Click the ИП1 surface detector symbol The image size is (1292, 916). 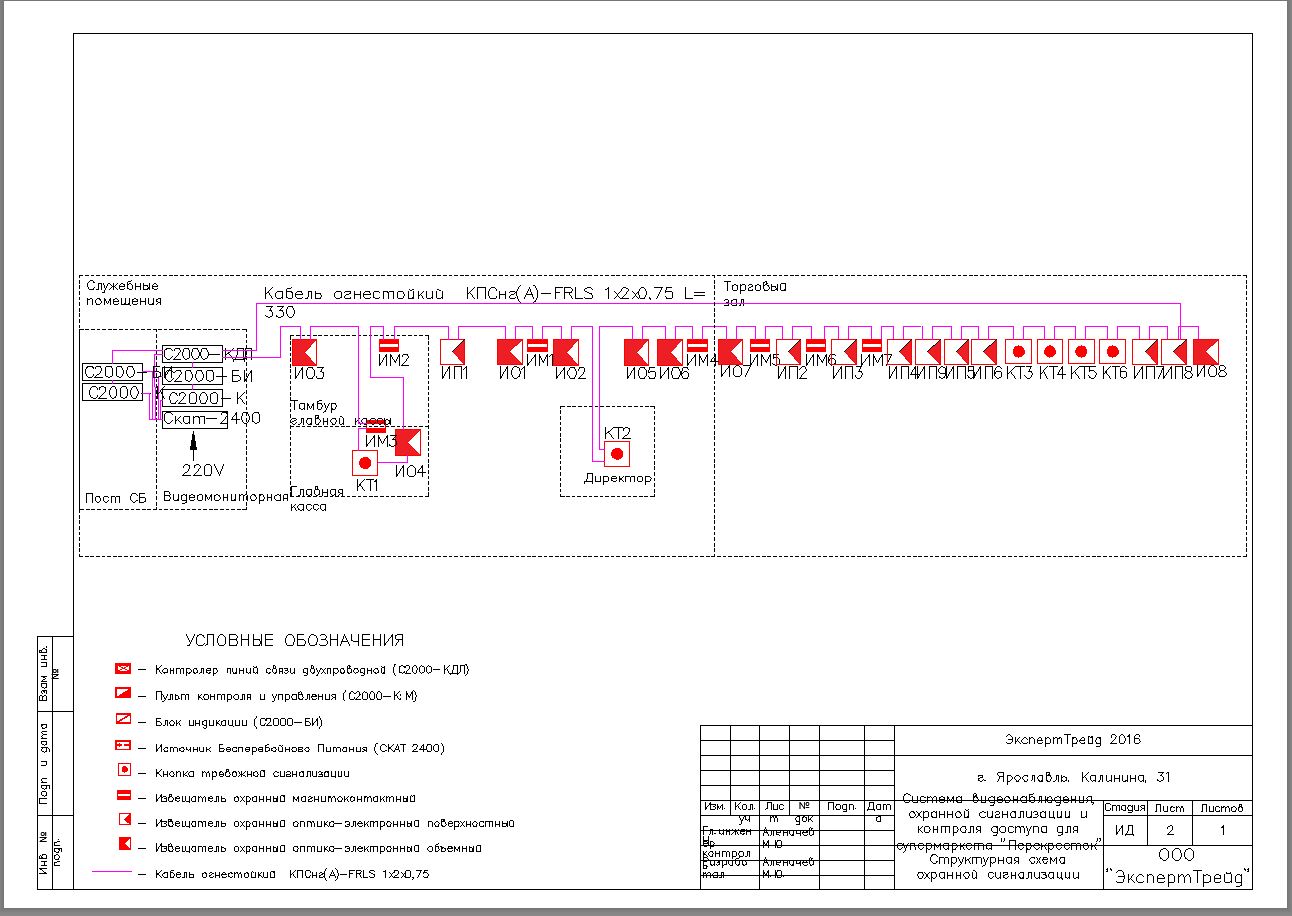(454, 352)
